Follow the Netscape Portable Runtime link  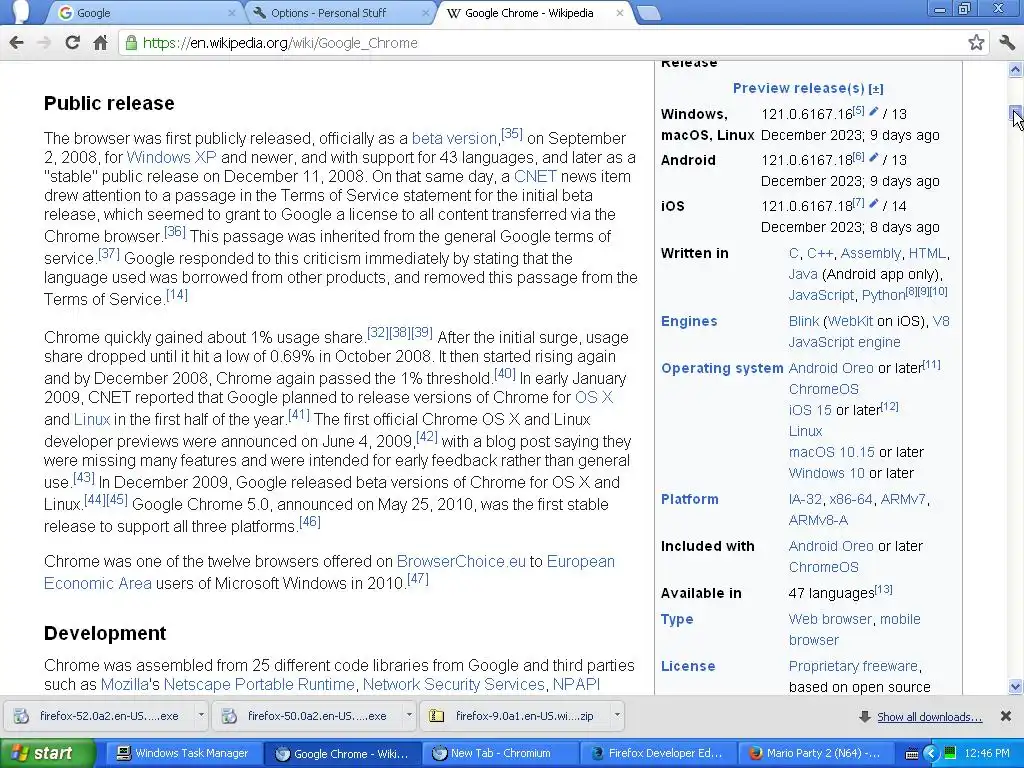pos(259,684)
